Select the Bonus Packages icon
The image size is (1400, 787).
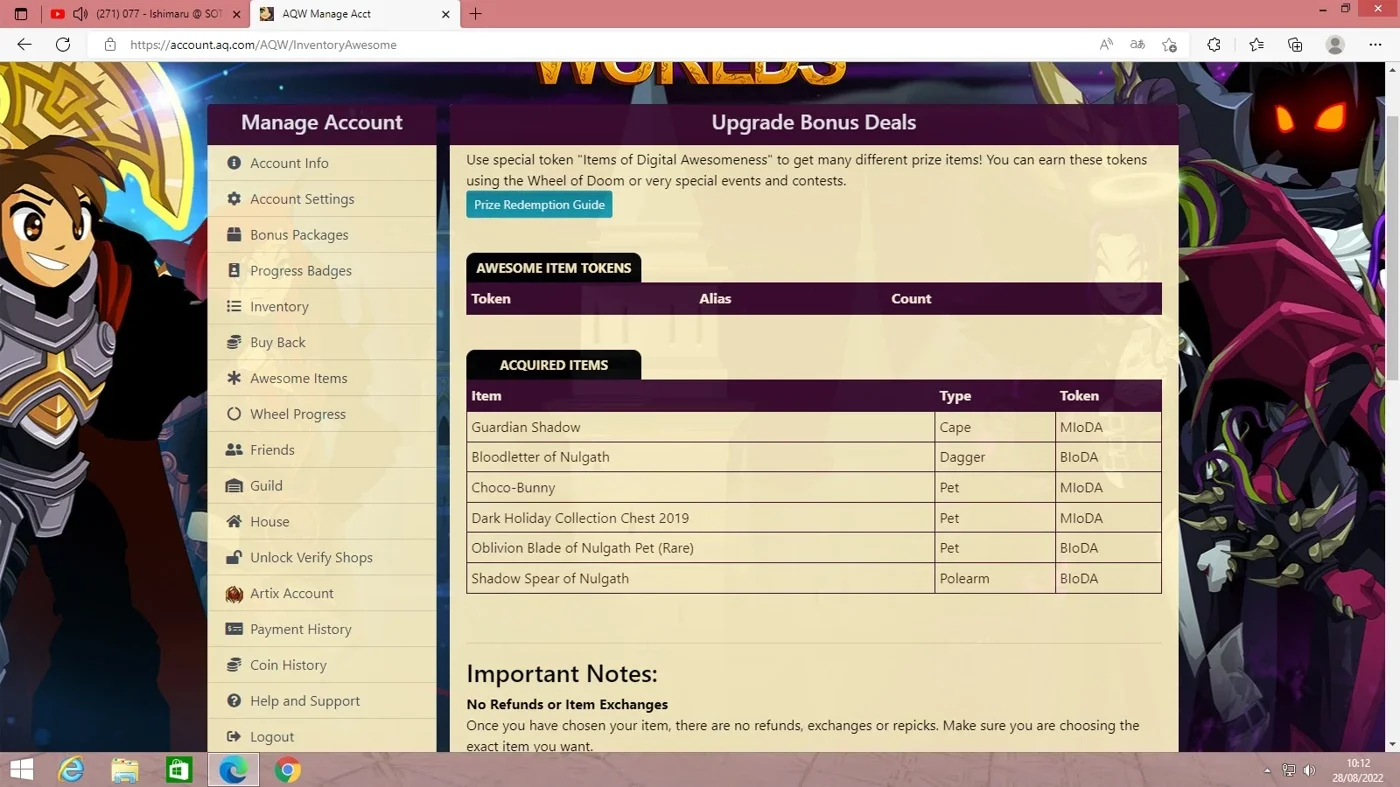point(234,235)
